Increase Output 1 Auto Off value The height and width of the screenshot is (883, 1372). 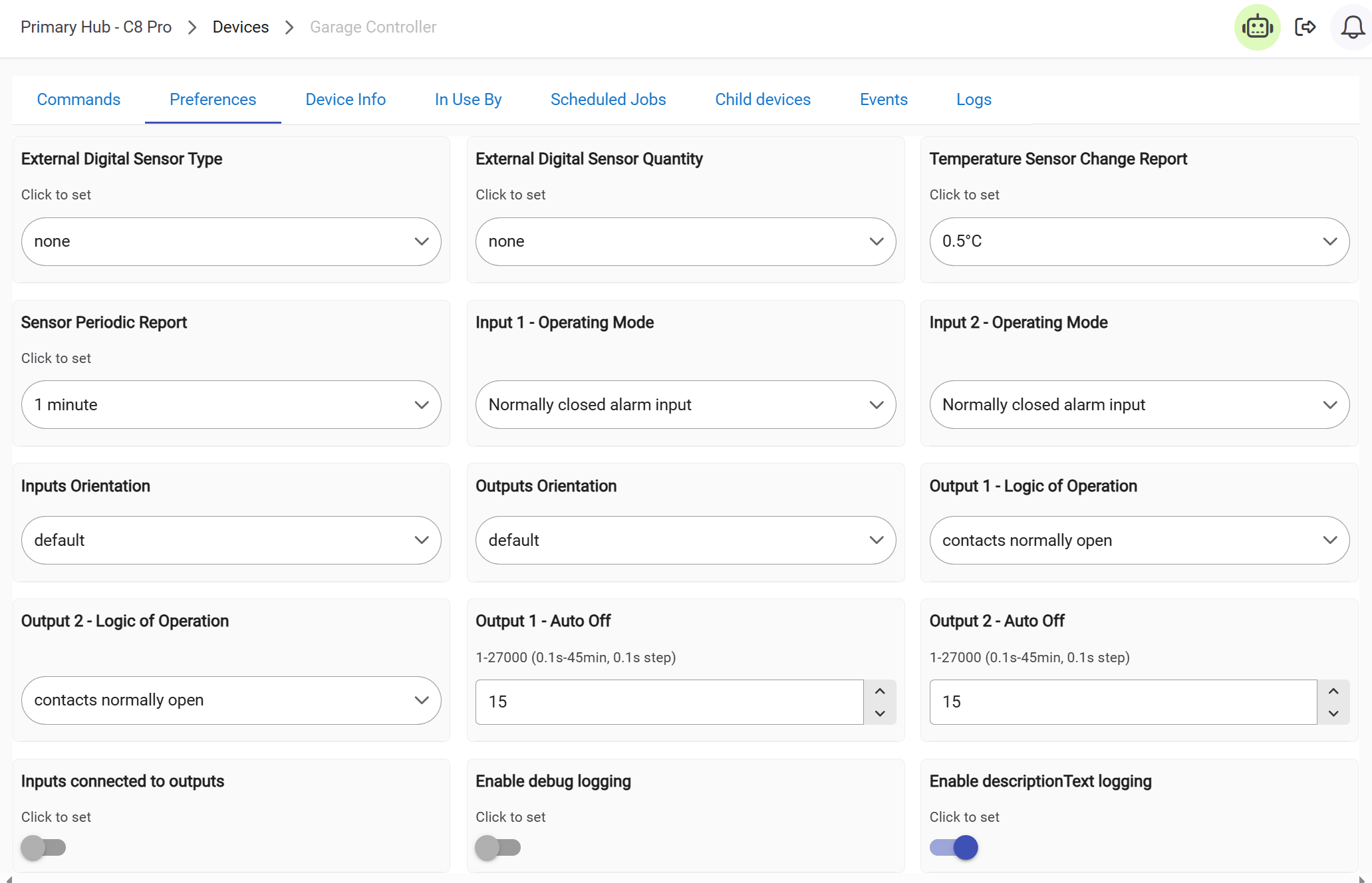pyautogui.click(x=880, y=692)
